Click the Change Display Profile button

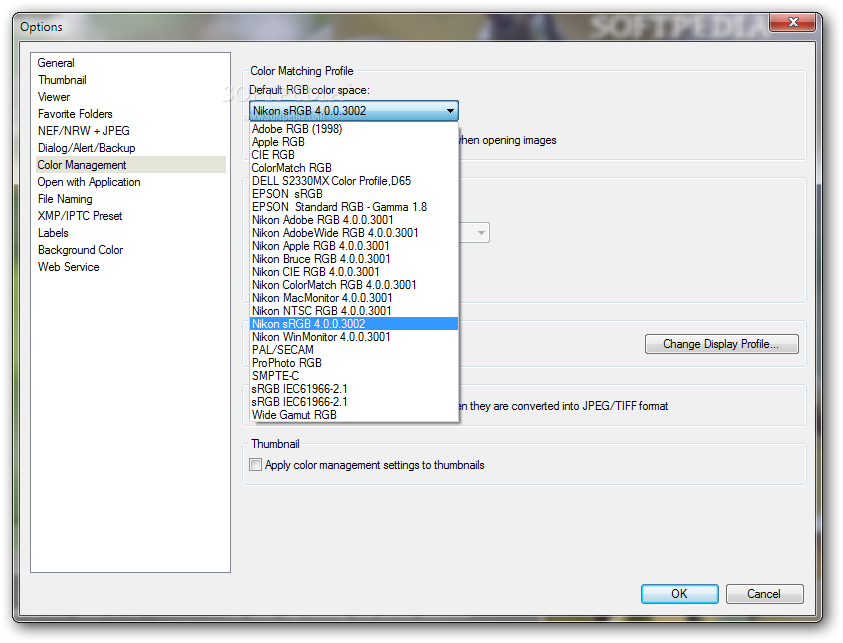click(x=721, y=344)
